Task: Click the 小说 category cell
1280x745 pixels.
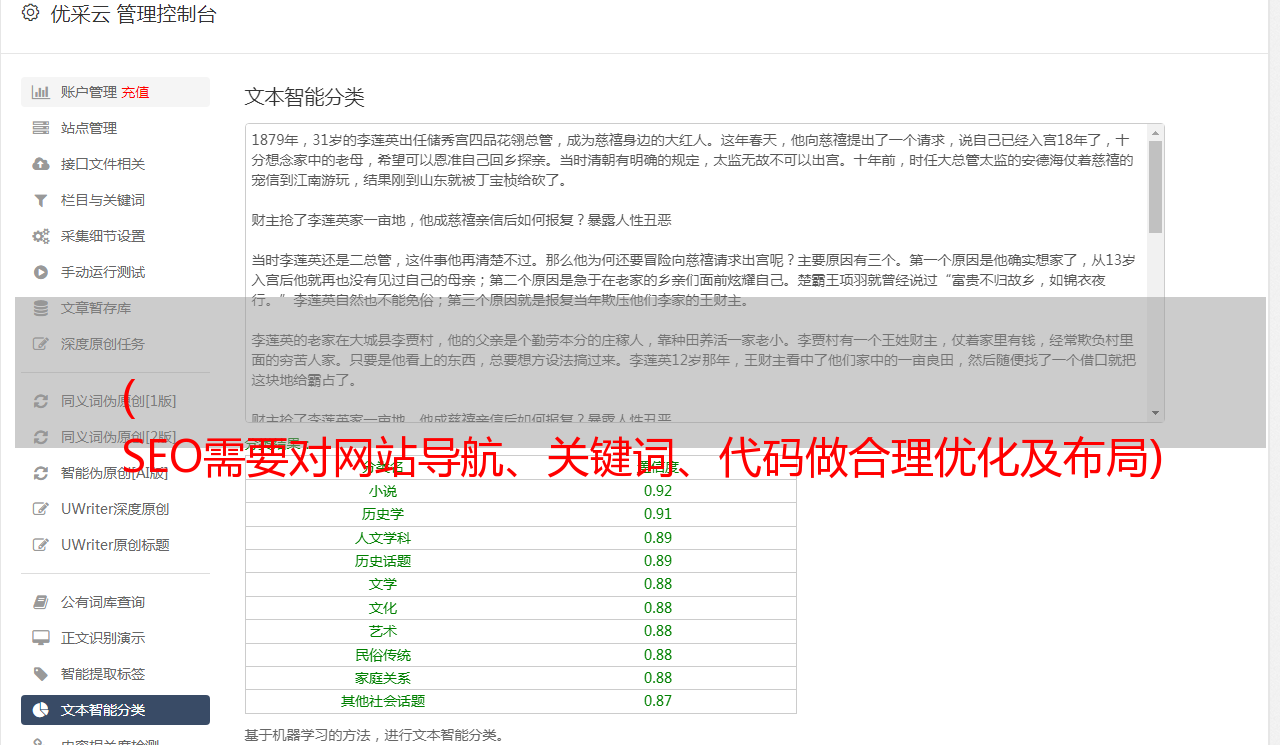Action: click(x=383, y=491)
